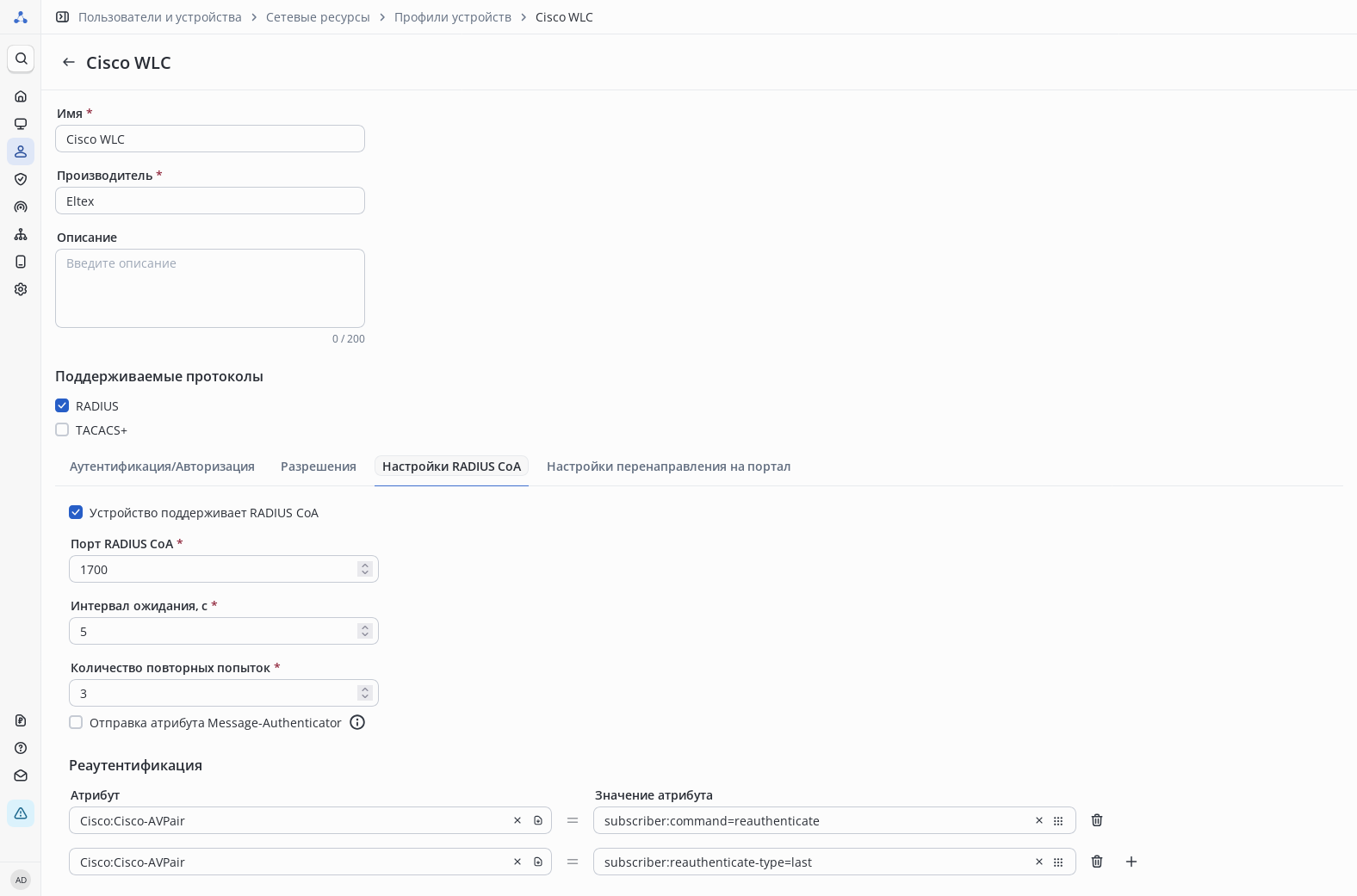Image resolution: width=1357 pixels, height=896 pixels.
Task: Clear the second Cisco:Cisco-AVPair attribute
Action: click(x=517, y=862)
